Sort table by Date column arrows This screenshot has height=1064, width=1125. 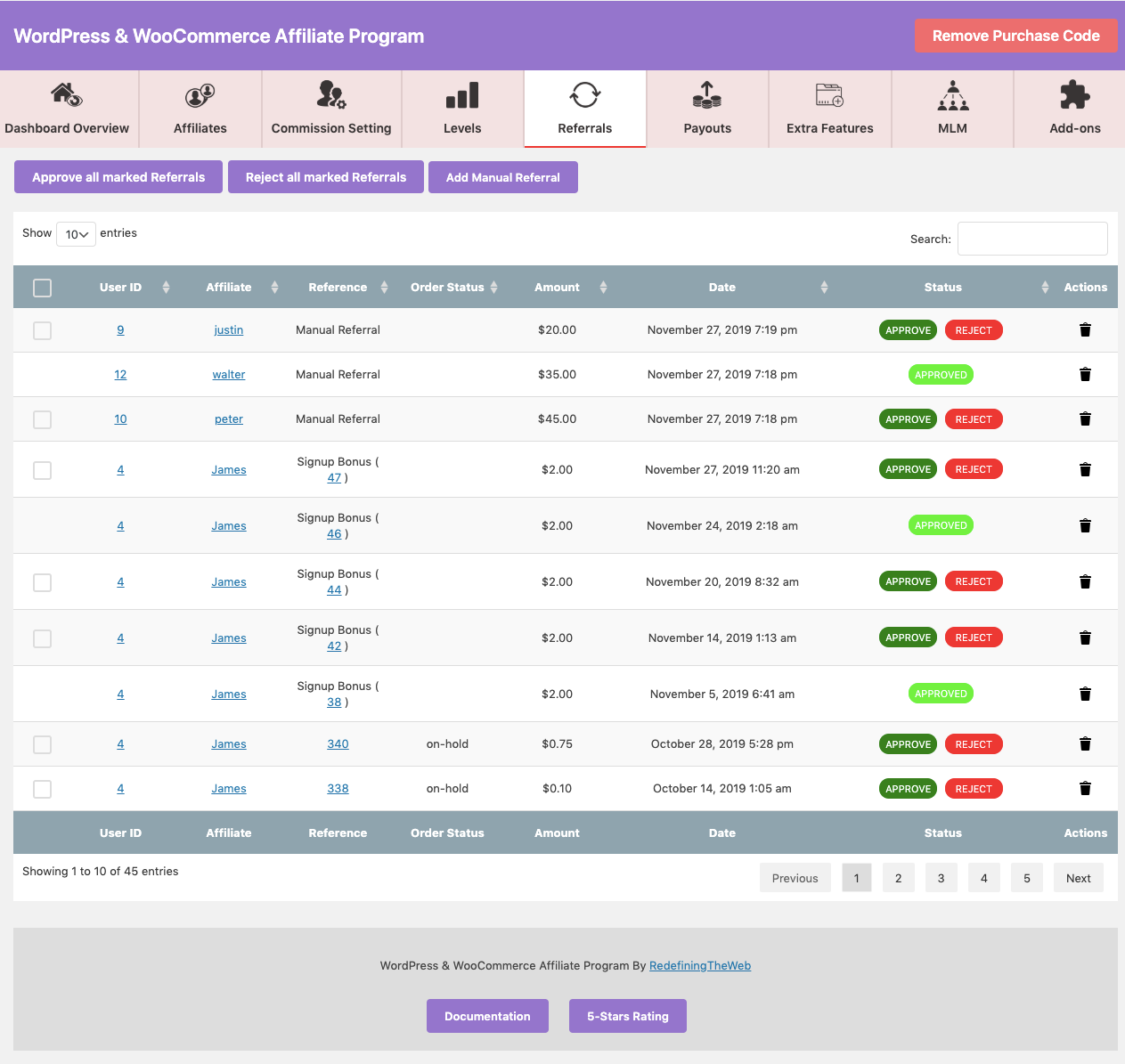[824, 287]
